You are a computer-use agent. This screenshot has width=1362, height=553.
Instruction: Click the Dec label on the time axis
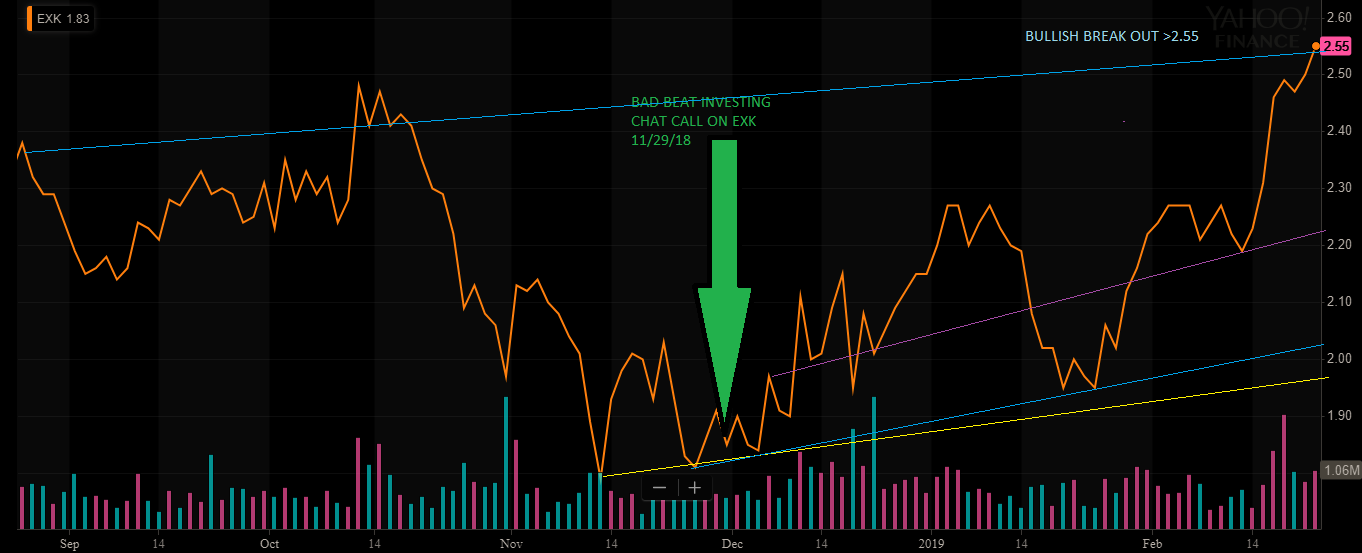732,544
